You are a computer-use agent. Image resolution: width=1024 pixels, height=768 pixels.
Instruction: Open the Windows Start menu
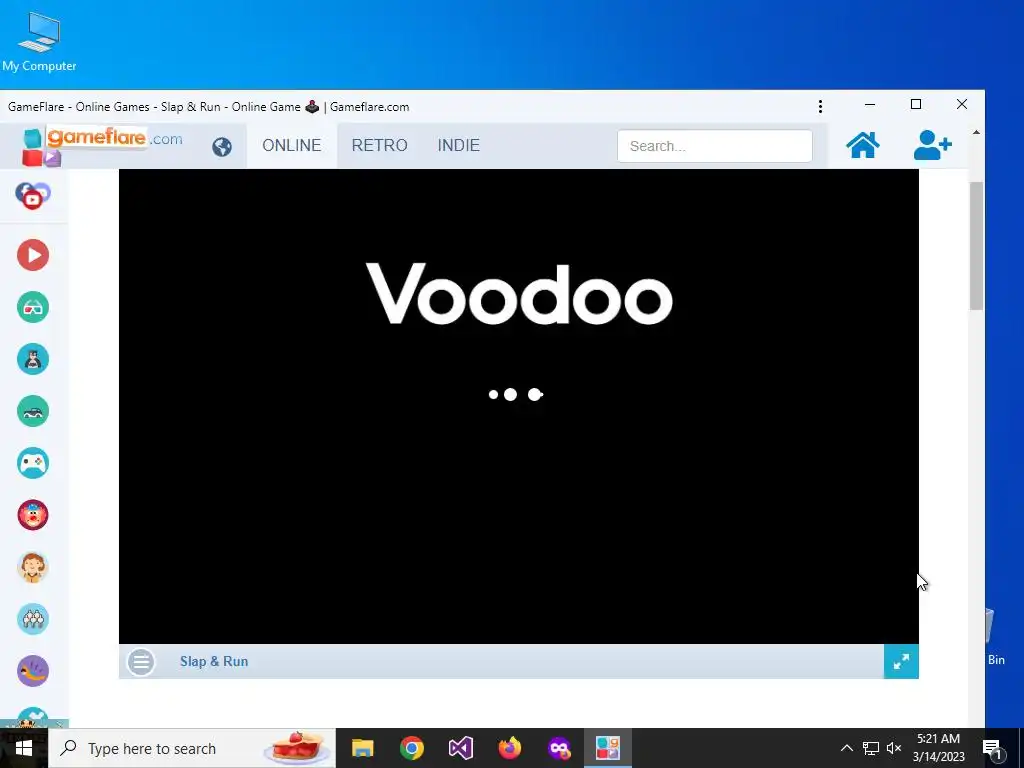click(24, 748)
